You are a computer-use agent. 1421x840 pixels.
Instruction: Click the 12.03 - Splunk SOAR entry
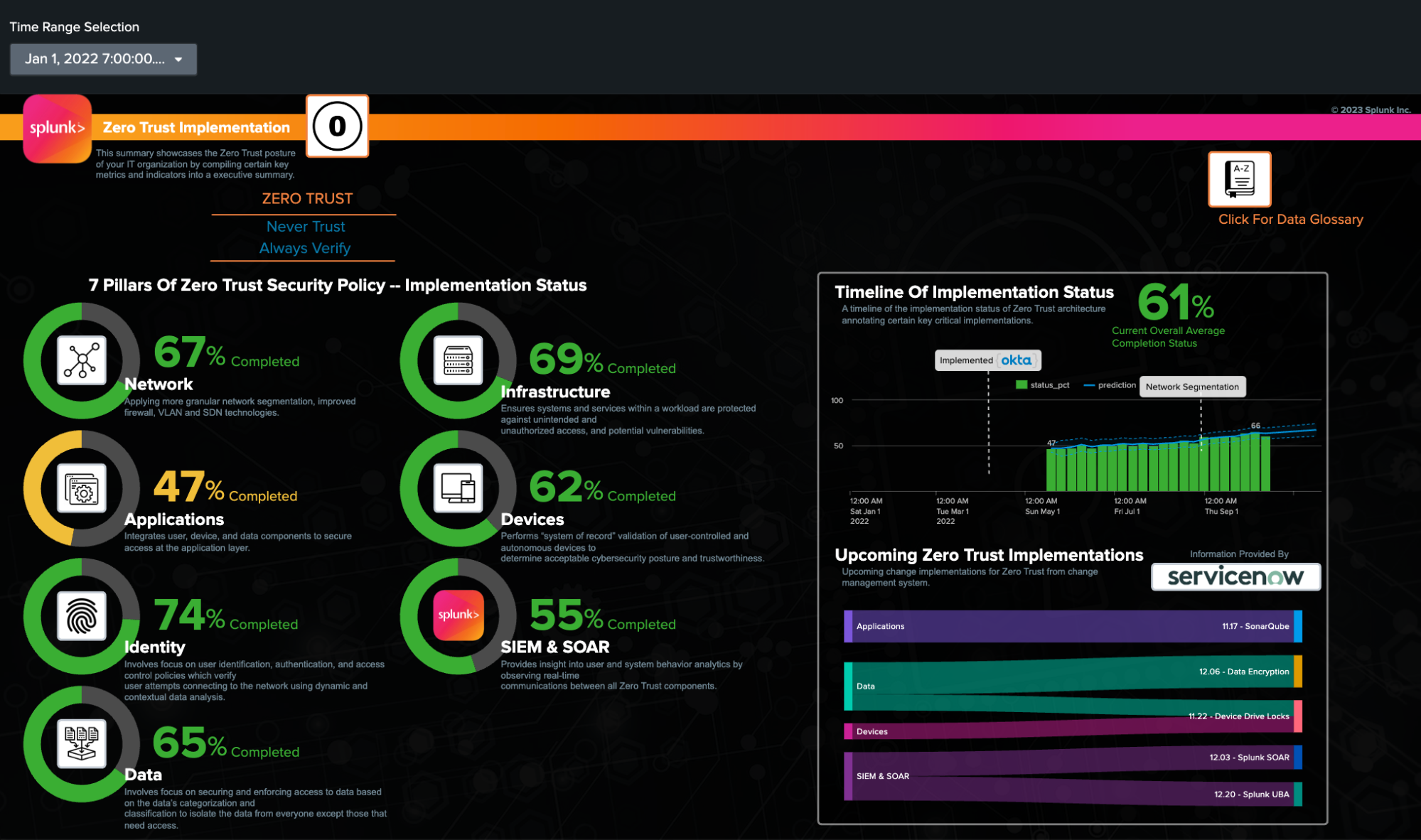(x=1249, y=758)
